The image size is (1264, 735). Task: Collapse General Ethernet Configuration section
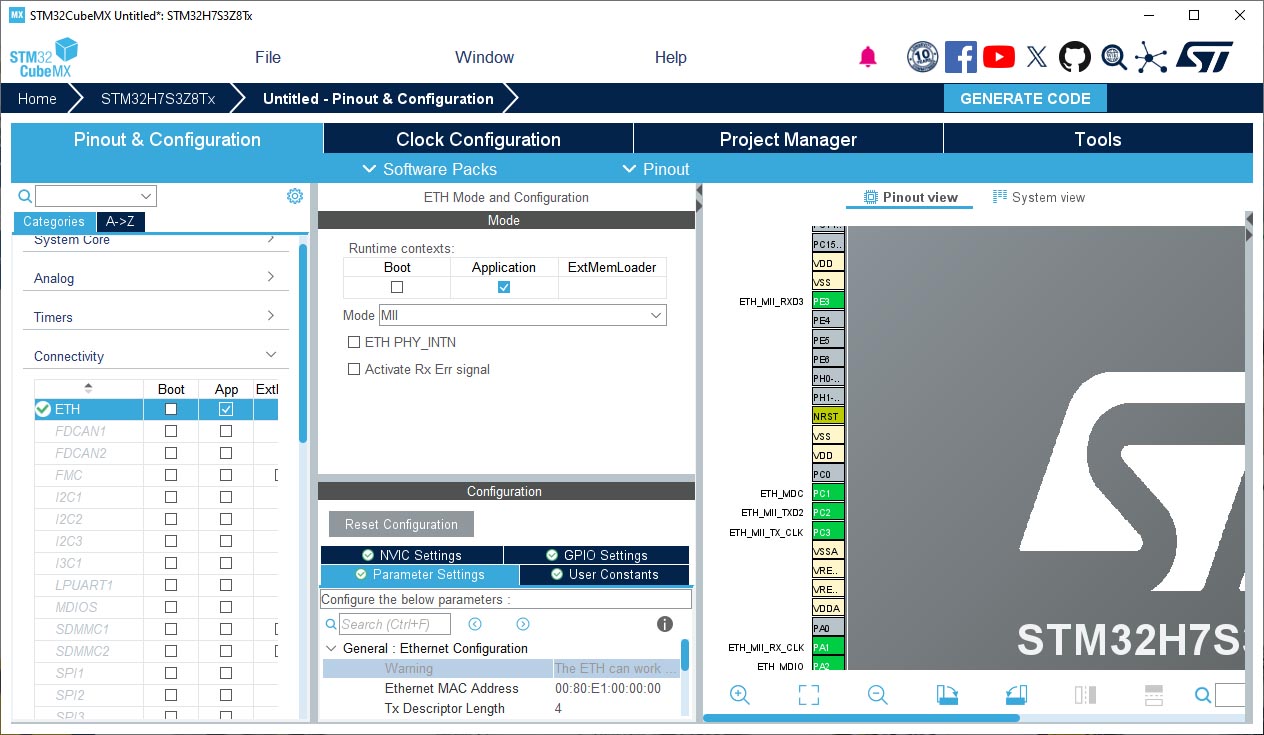point(331,648)
